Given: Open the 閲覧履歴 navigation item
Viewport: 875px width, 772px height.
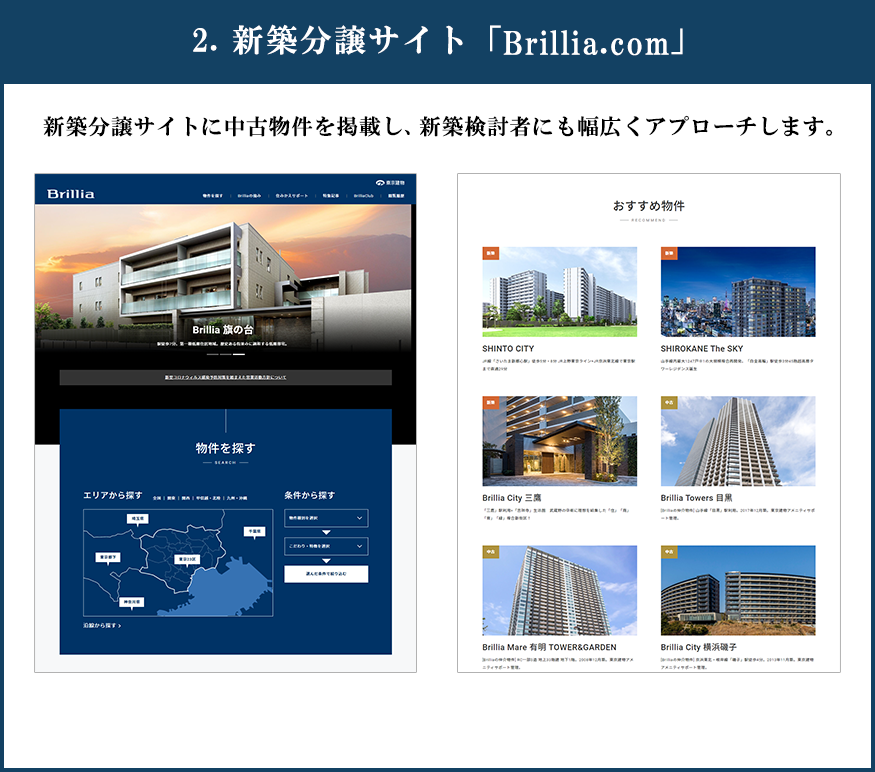Looking at the screenshot, I should [x=396, y=196].
